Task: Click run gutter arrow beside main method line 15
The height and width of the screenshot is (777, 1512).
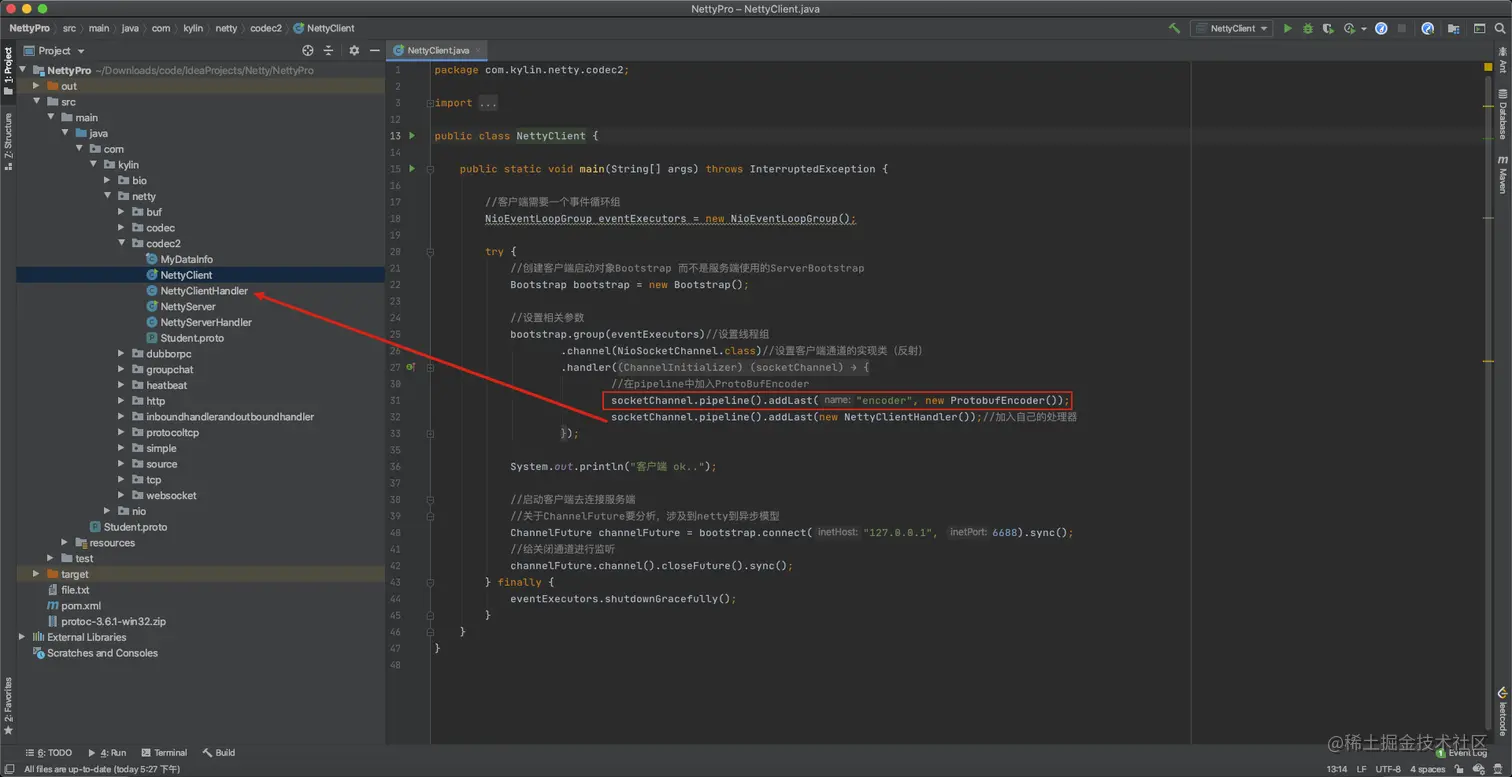Action: [x=411, y=168]
